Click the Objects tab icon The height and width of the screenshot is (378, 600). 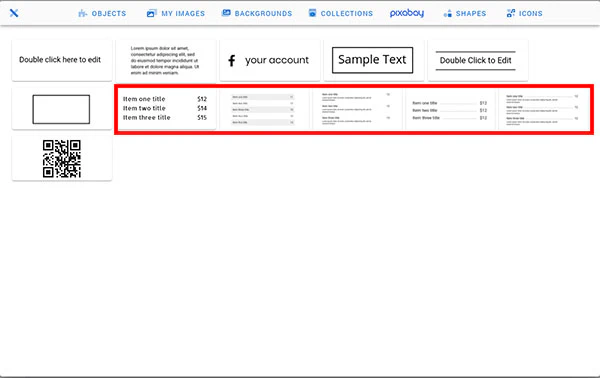[x=82, y=13]
